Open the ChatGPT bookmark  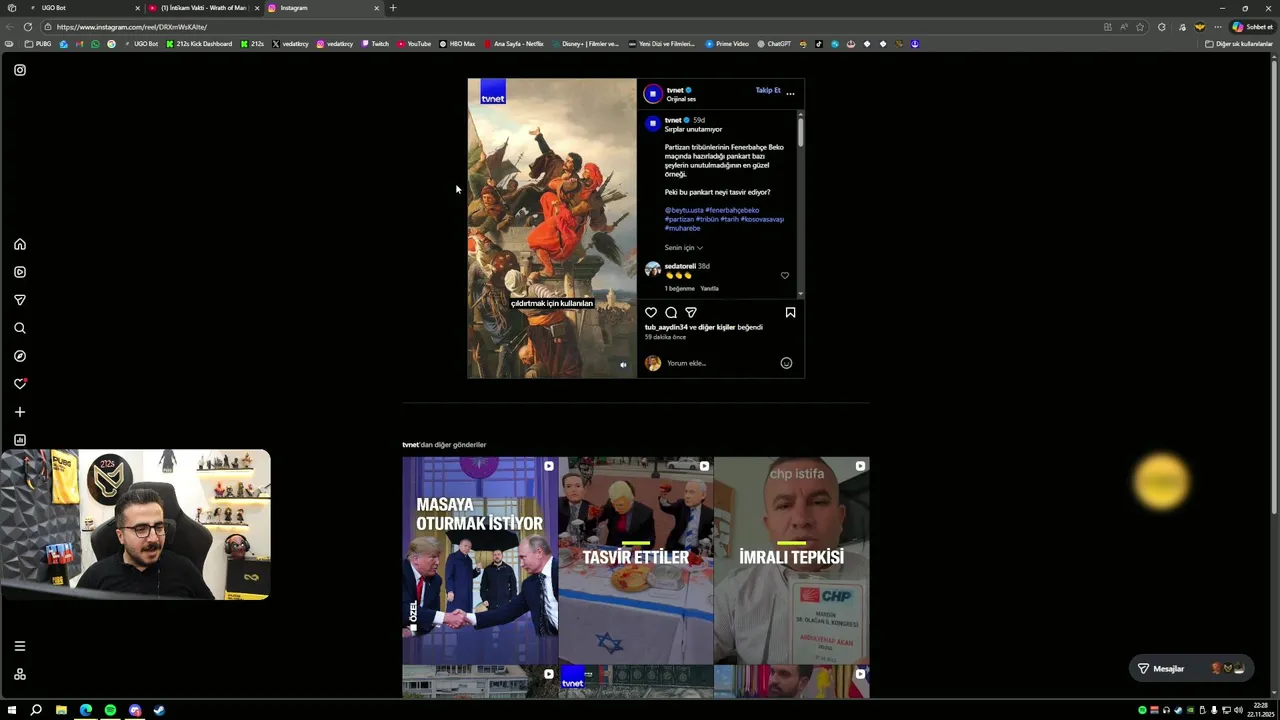(x=774, y=44)
